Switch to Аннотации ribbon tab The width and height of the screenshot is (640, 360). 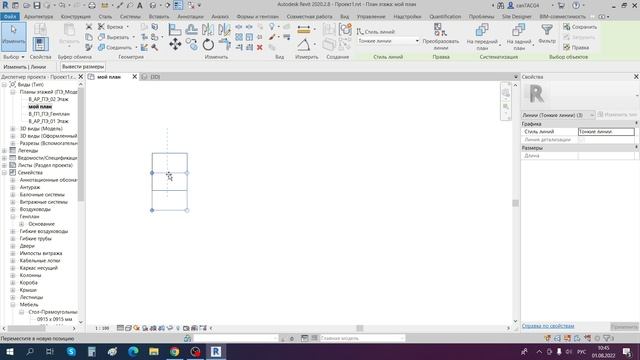click(x=190, y=16)
